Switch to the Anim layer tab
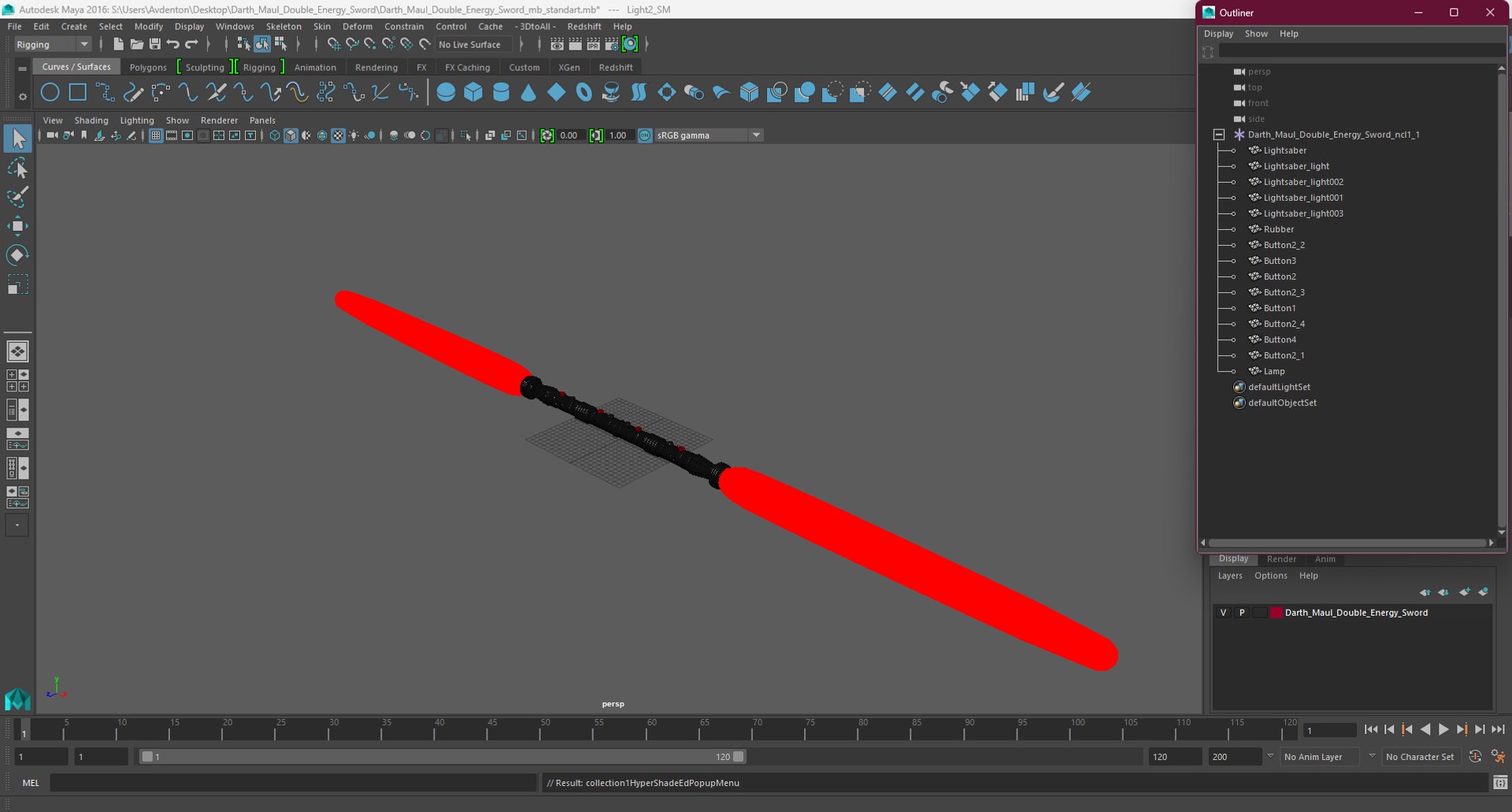Image resolution: width=1512 pixels, height=812 pixels. coord(1325,559)
